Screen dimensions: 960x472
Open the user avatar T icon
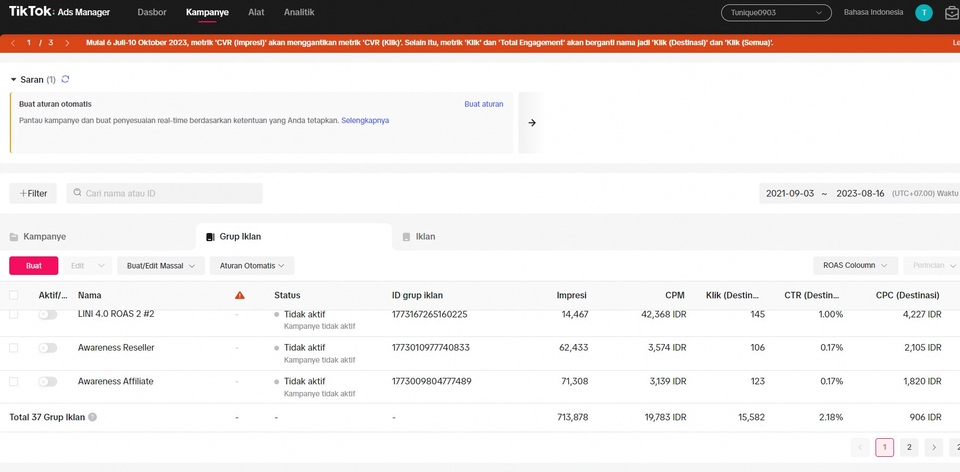[x=923, y=12]
